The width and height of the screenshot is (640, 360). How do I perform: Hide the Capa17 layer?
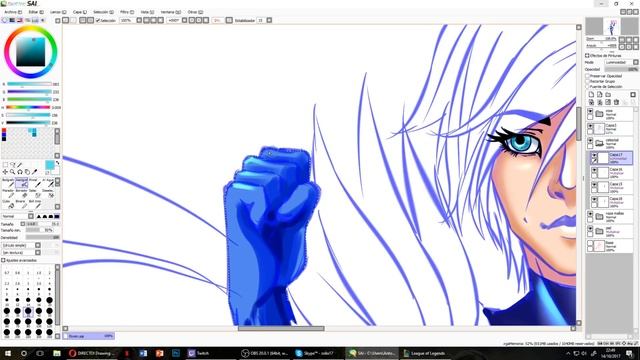tap(594, 156)
